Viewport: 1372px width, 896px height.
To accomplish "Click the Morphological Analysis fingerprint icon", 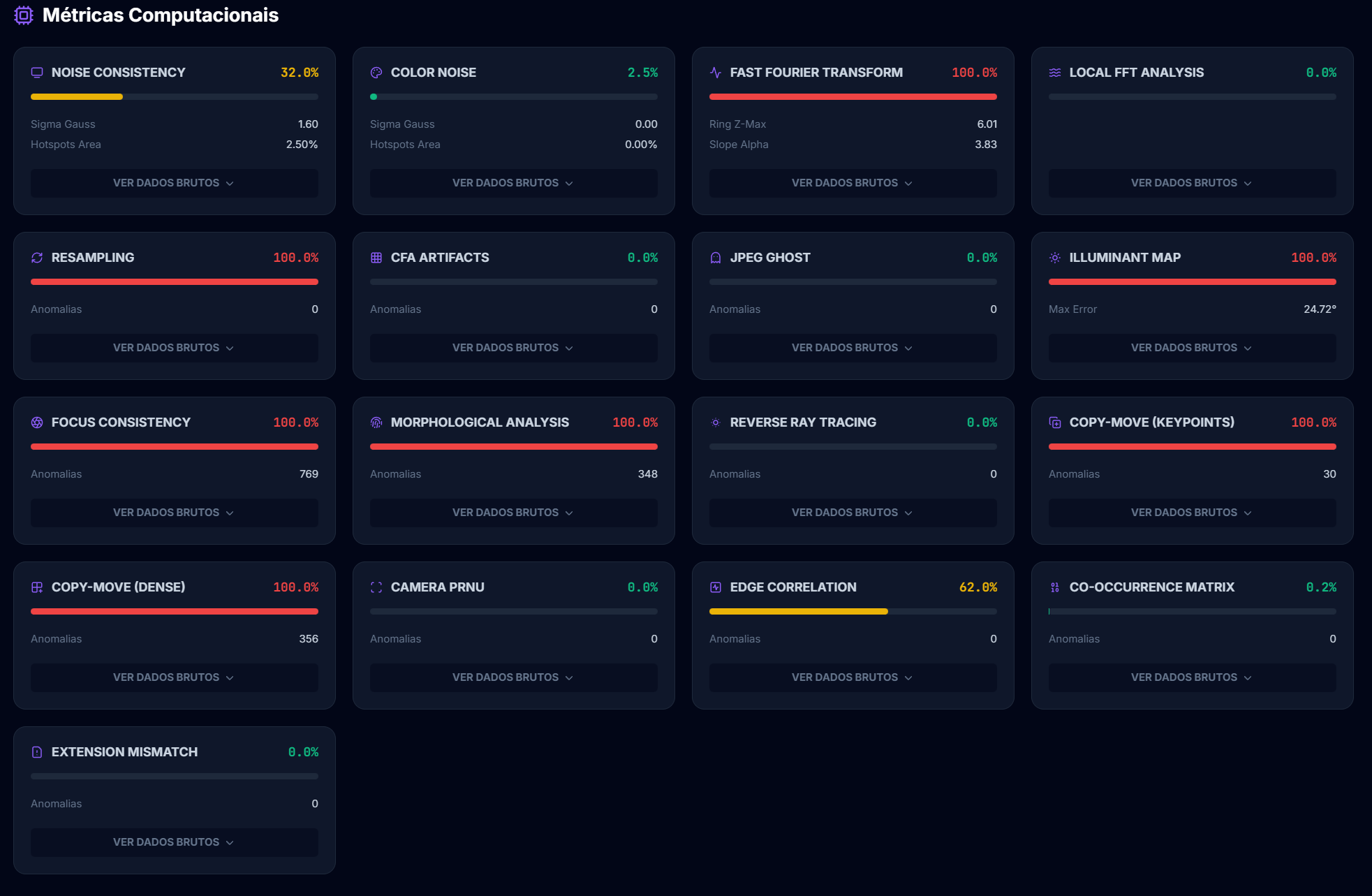I will tap(376, 423).
